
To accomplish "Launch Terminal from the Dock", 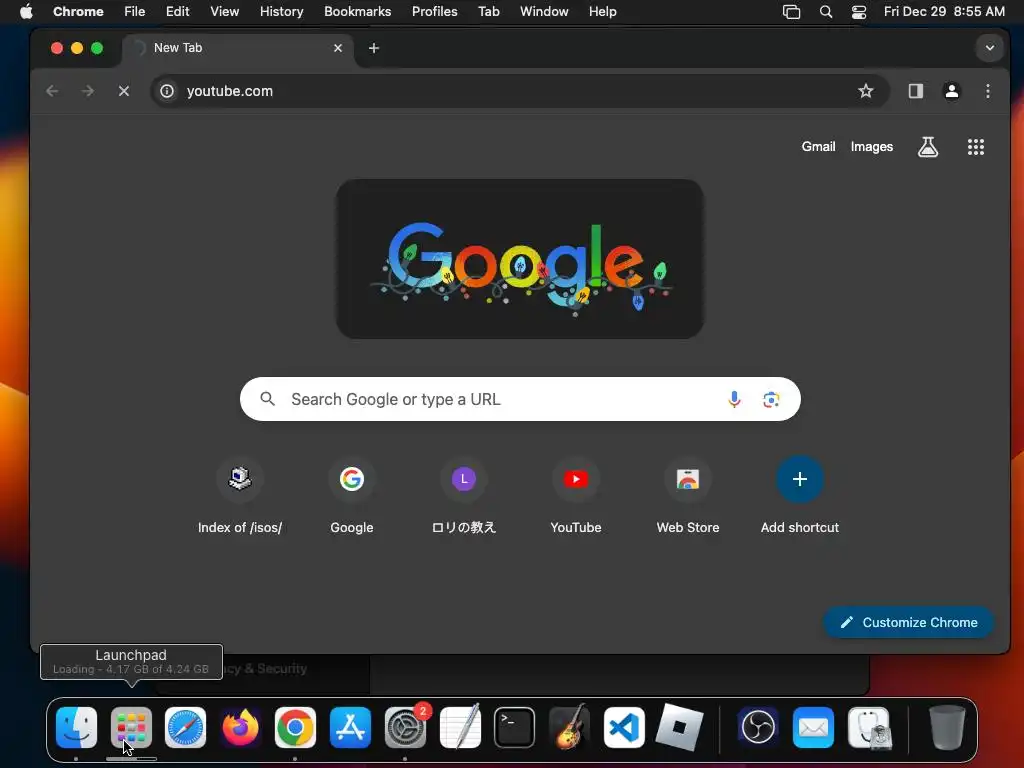I will [515, 728].
